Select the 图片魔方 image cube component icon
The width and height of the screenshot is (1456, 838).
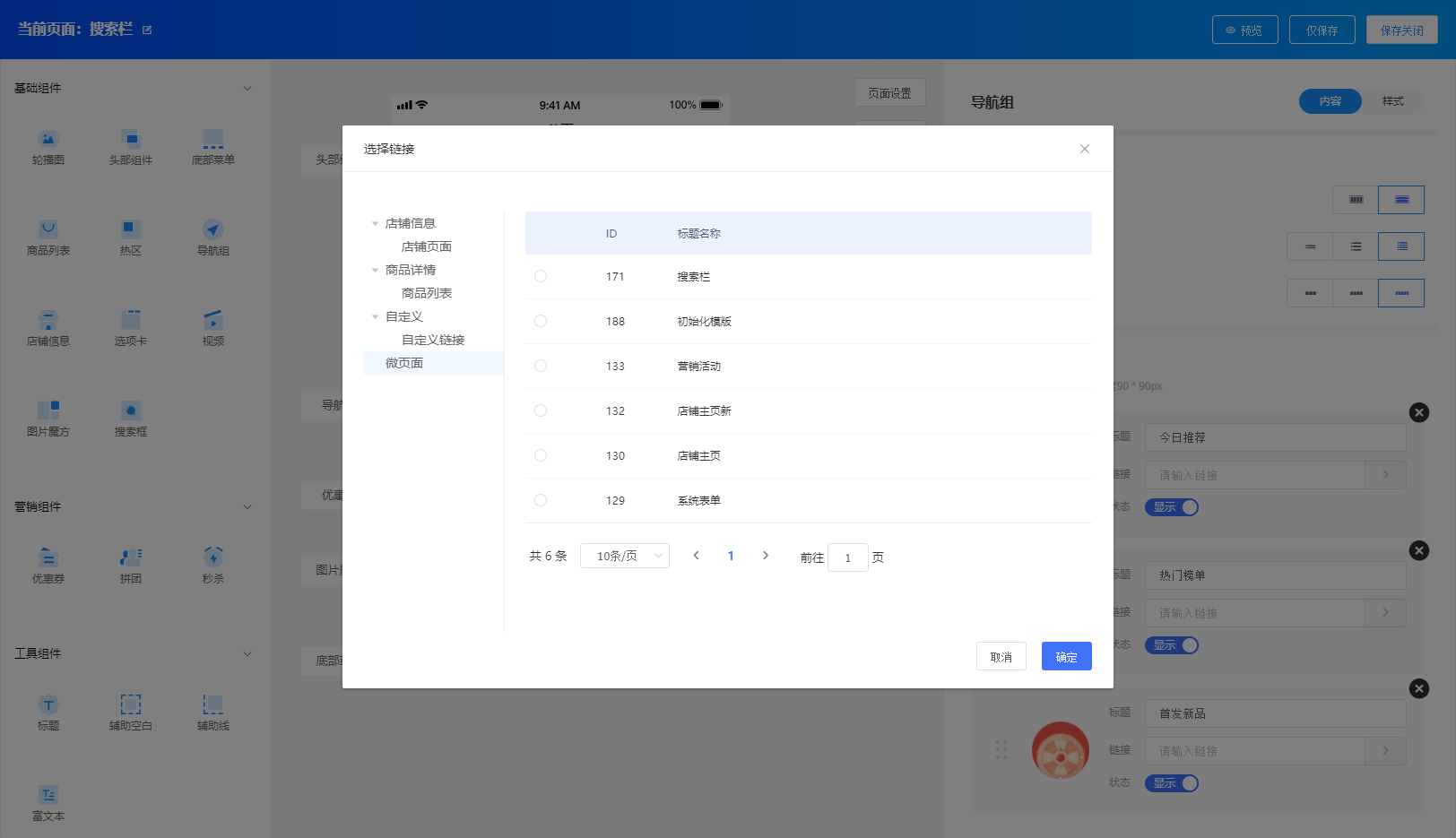point(48,417)
